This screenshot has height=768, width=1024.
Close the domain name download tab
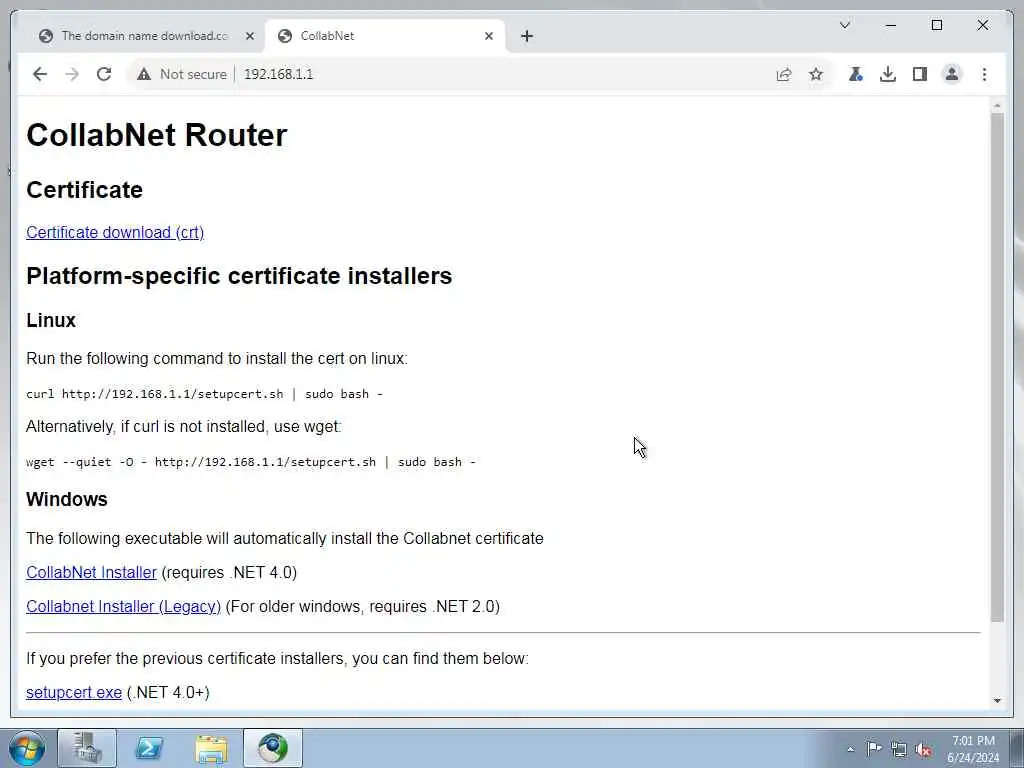[x=249, y=36]
